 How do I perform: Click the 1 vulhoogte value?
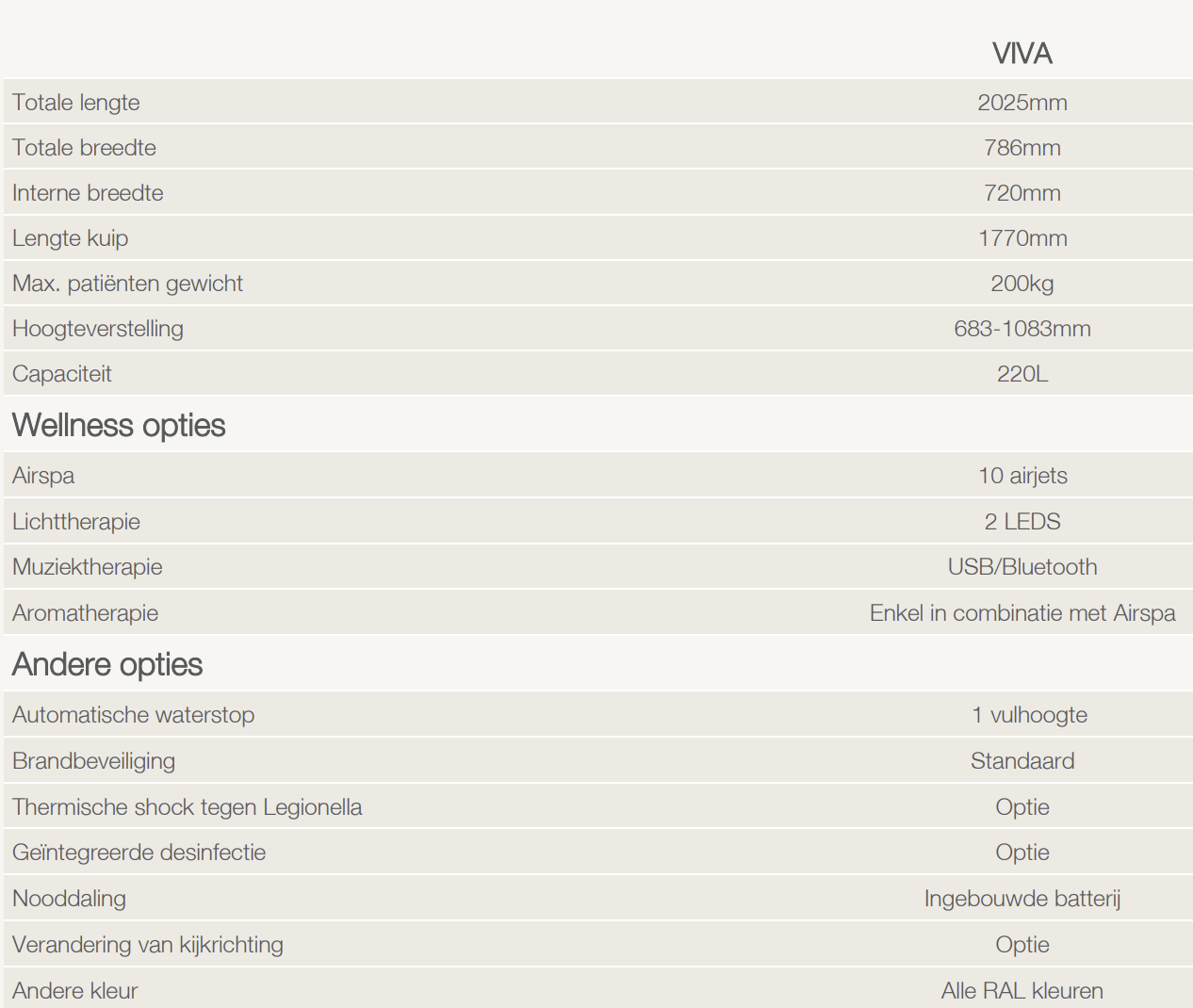[x=1029, y=715]
